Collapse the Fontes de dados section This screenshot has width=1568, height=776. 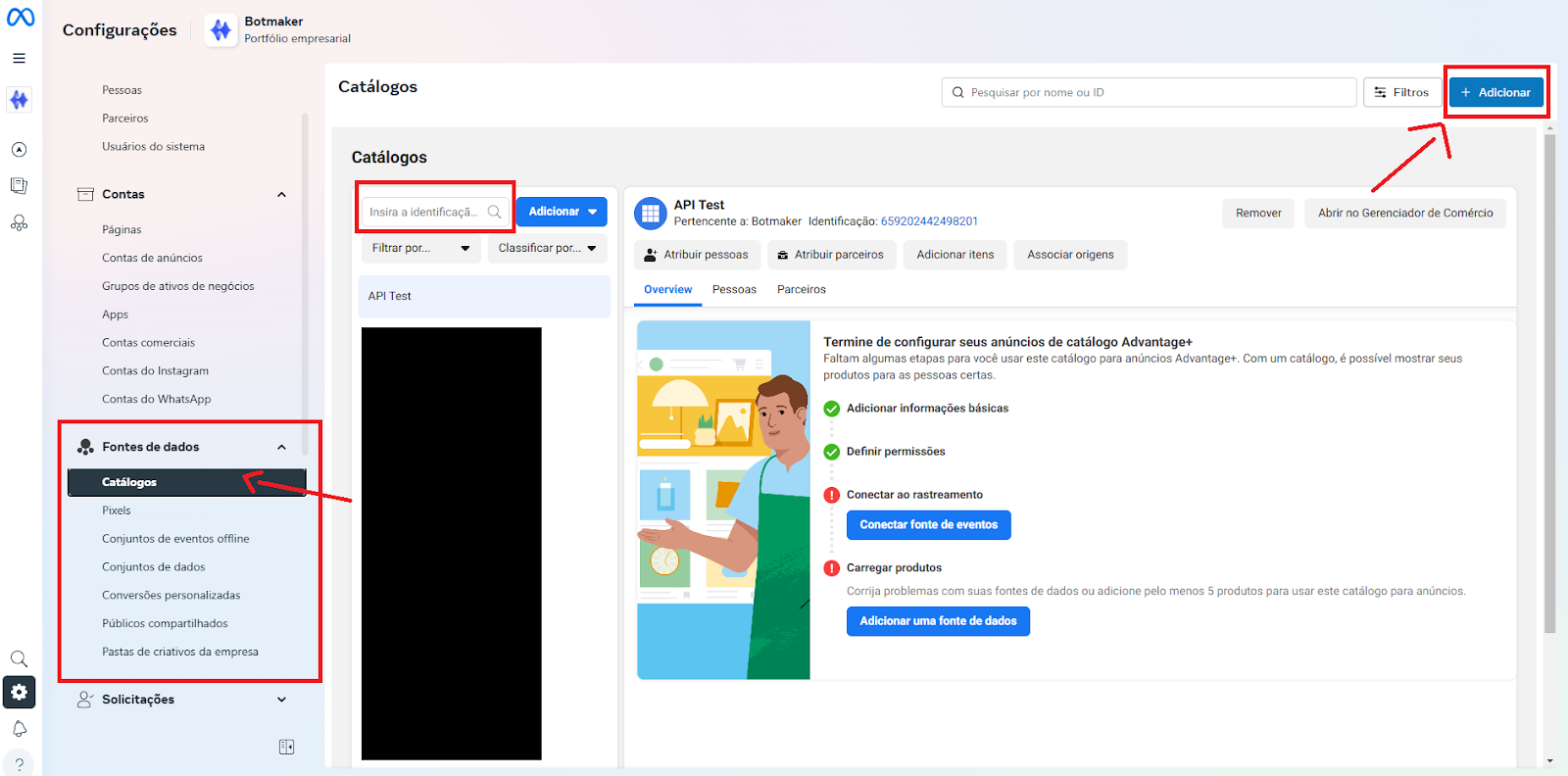(281, 447)
